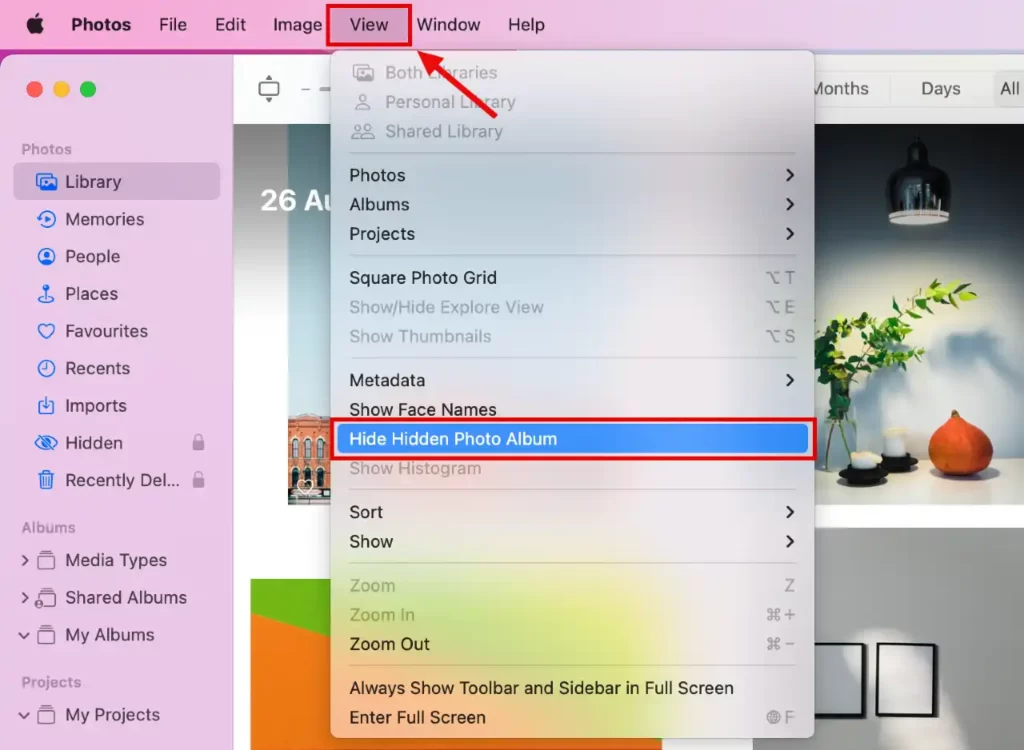The width and height of the screenshot is (1024, 750).
Task: Click the Recently Deleted trash icon
Action: tap(46, 480)
